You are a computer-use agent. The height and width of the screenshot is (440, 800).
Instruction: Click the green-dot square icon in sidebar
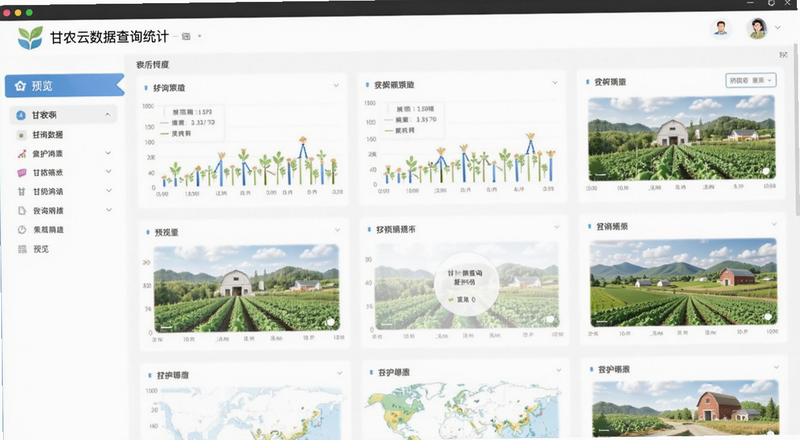tap(21, 135)
